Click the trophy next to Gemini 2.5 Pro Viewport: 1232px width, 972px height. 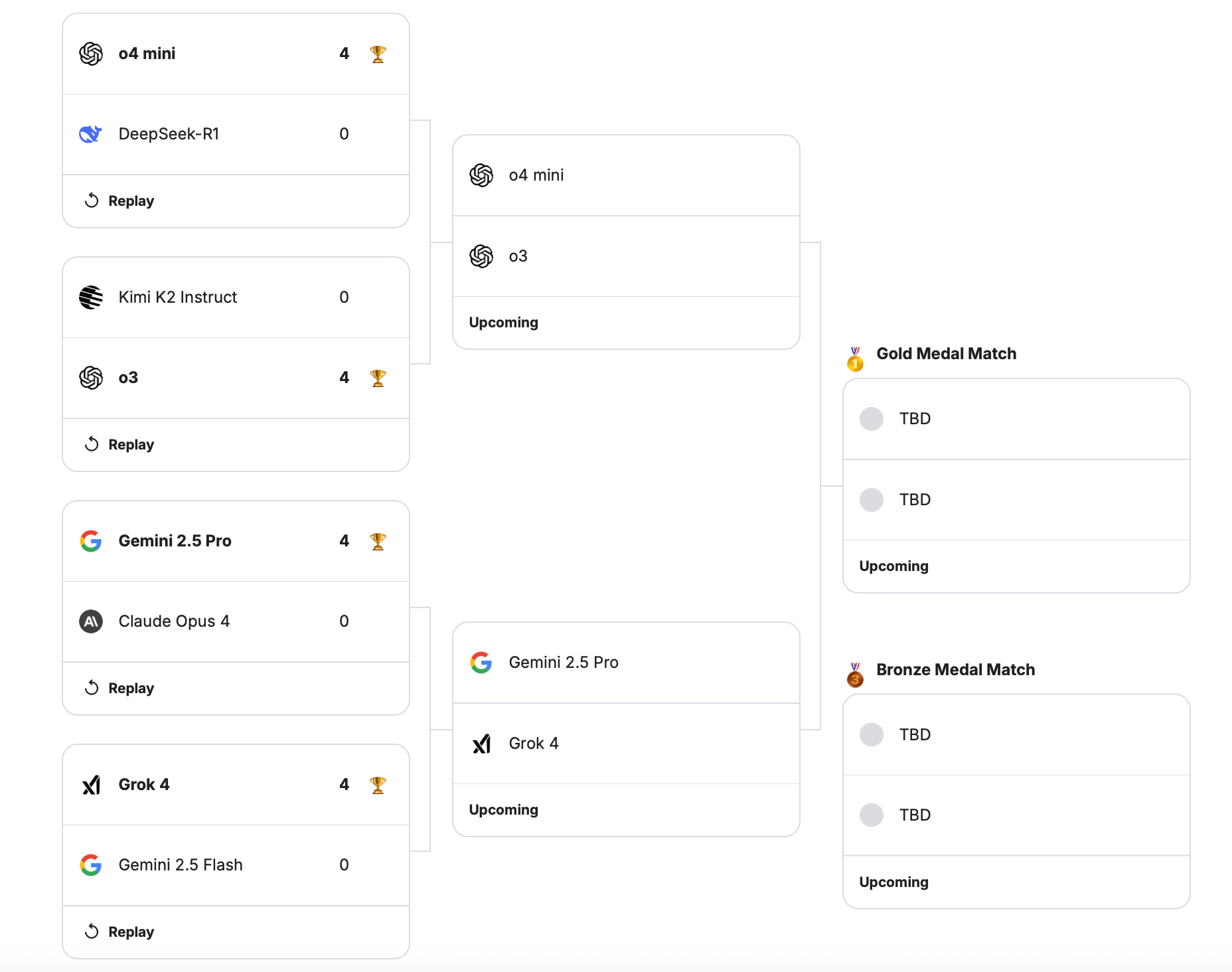pos(378,541)
